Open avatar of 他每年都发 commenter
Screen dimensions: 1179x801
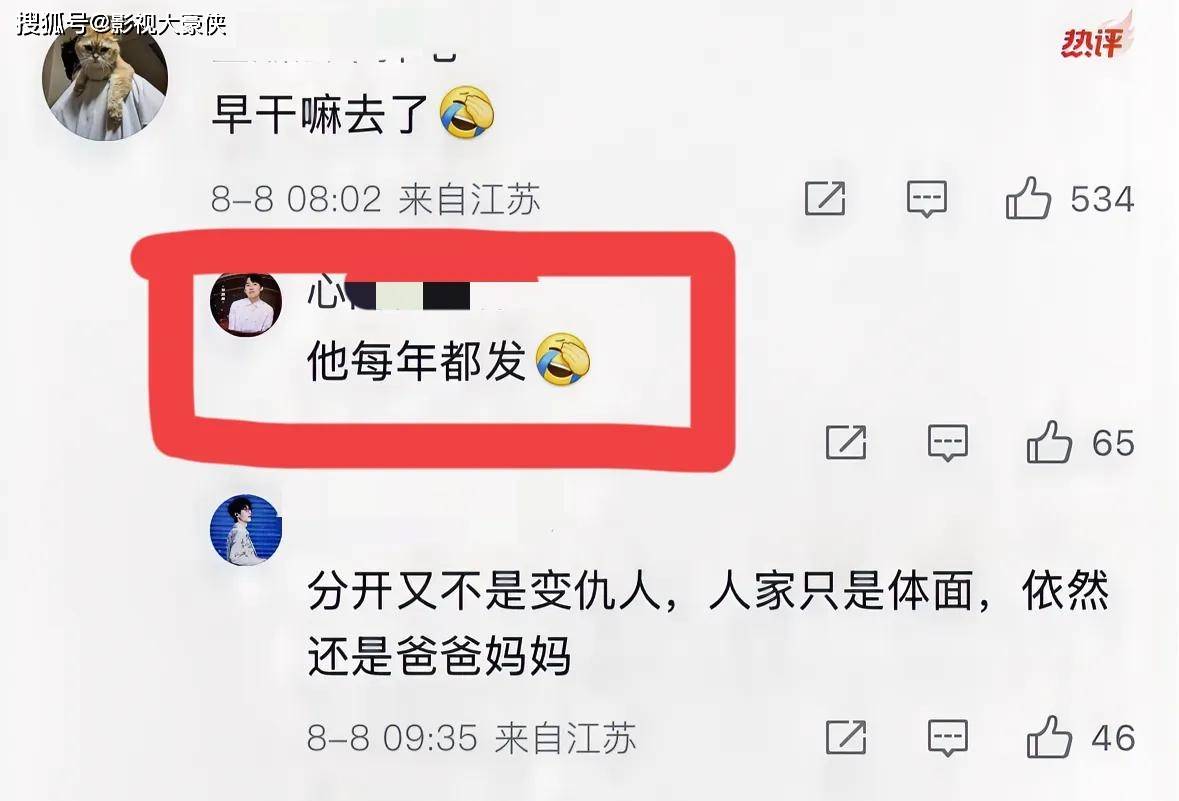pyautogui.click(x=246, y=304)
